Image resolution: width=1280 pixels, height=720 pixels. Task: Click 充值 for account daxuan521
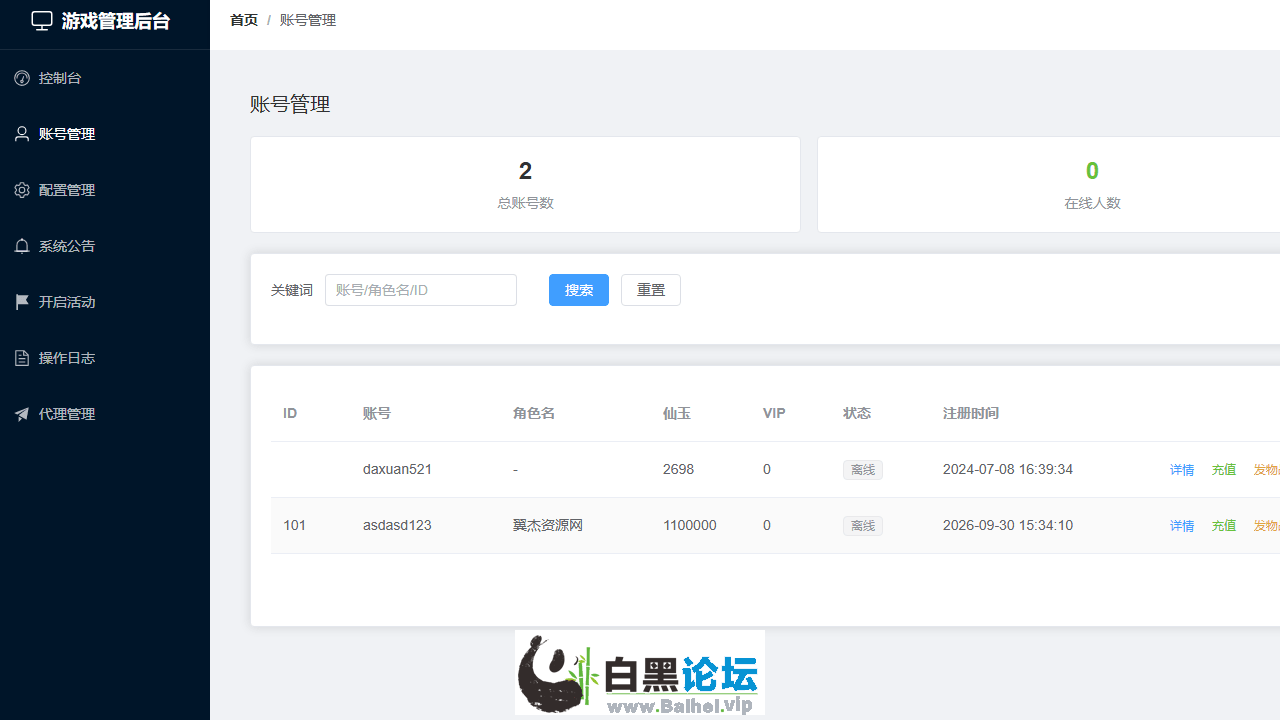tap(1224, 470)
